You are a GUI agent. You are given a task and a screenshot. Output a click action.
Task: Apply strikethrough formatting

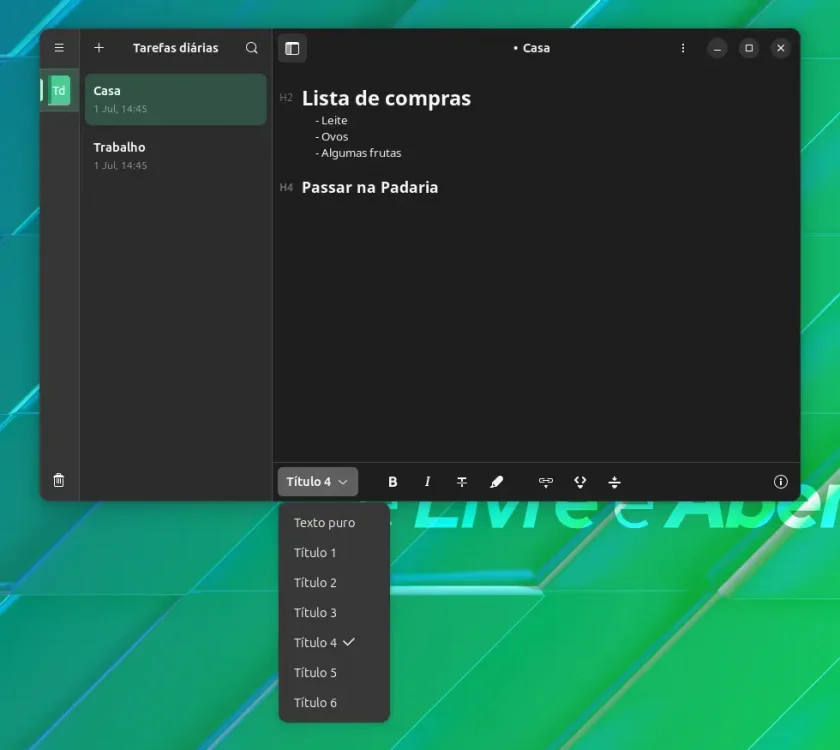click(x=461, y=482)
